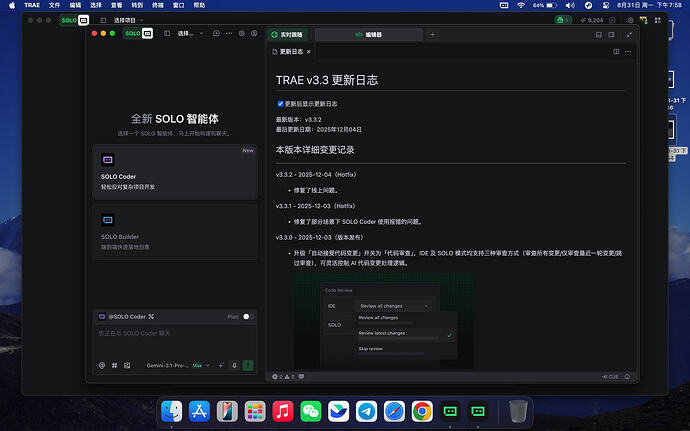
Task: Click user avatar in back window toolbar
Action: [643, 20]
